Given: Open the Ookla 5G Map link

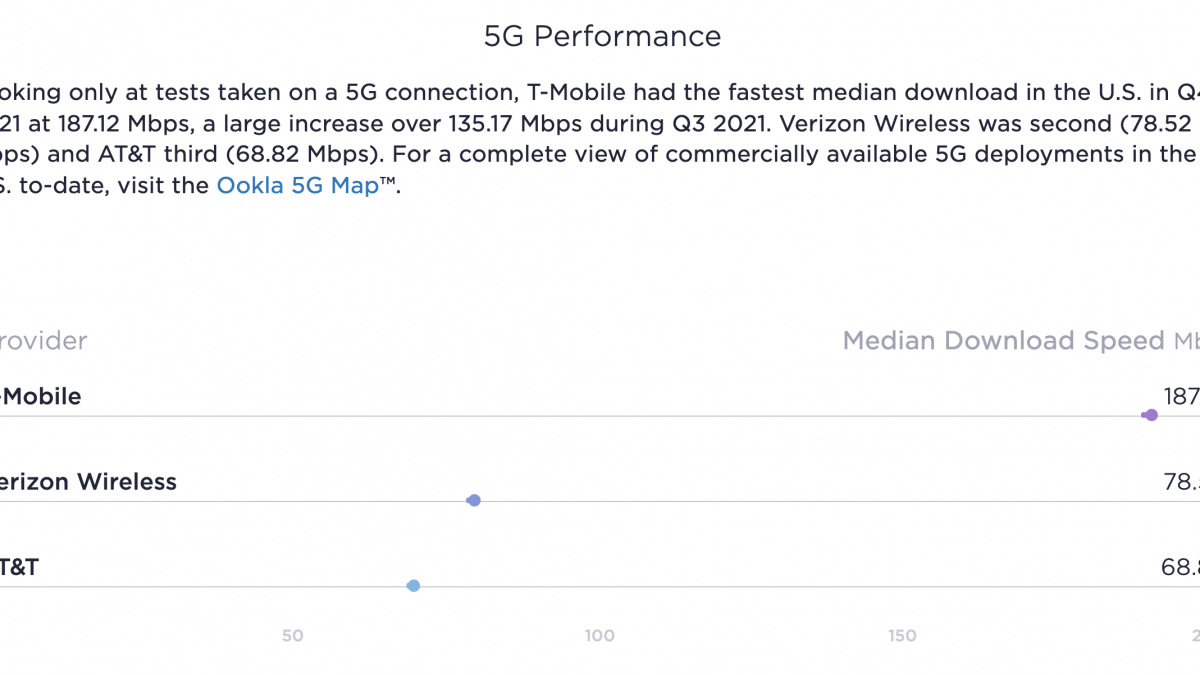Looking at the screenshot, I should pos(297,186).
